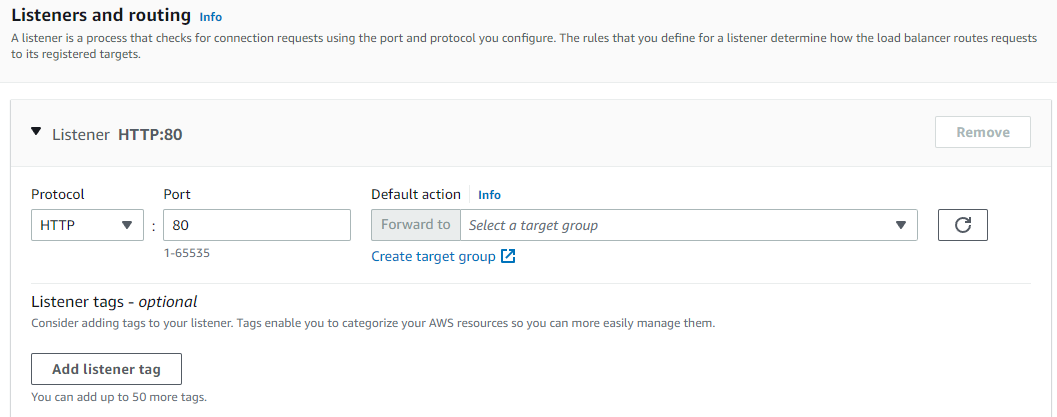Click the Protocol field label
This screenshot has height=417, width=1057.
pos(58,195)
